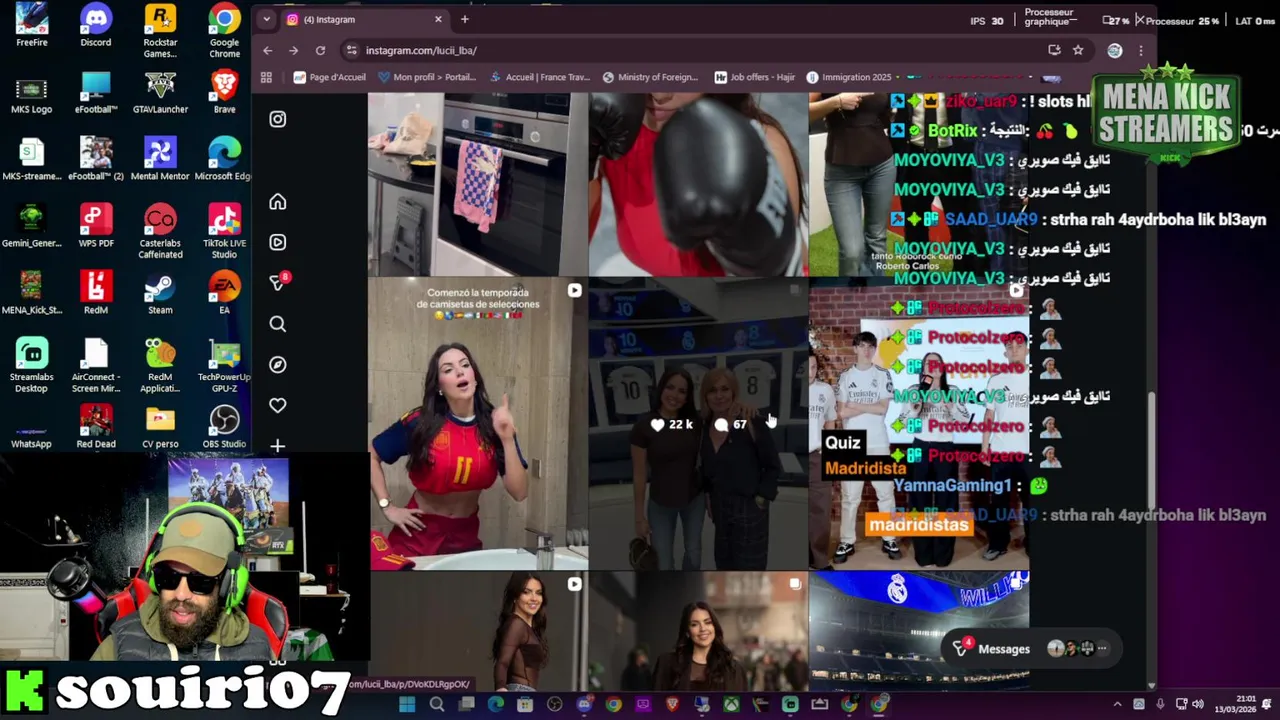Bookmark this page with the star icon
1280x720 pixels.
pos(1078,50)
